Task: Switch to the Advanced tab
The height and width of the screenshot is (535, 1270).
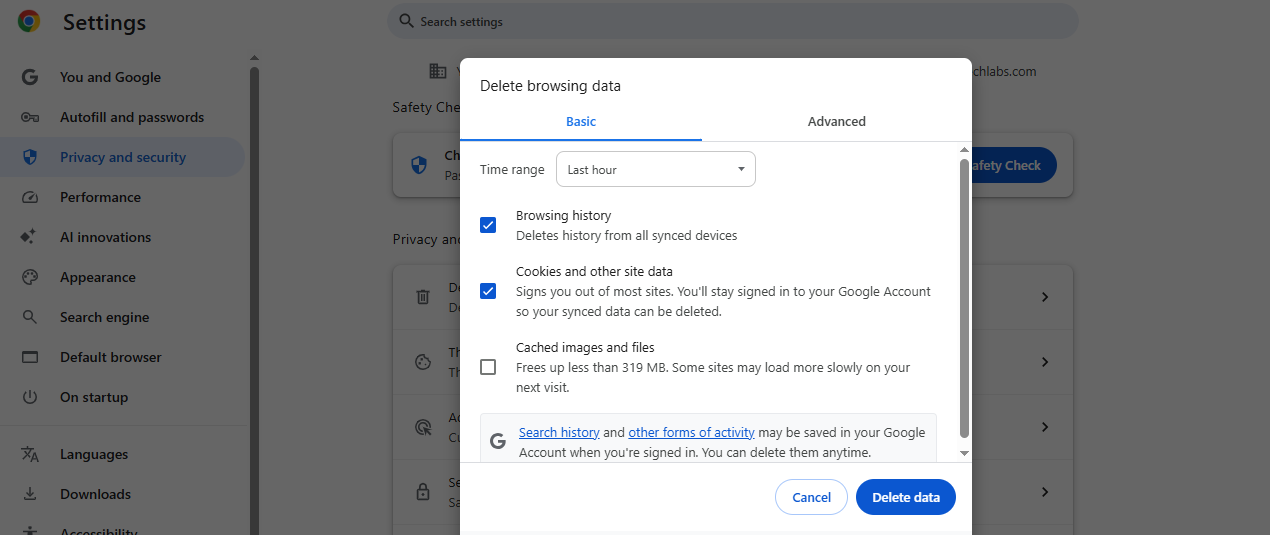Action: coord(836,121)
